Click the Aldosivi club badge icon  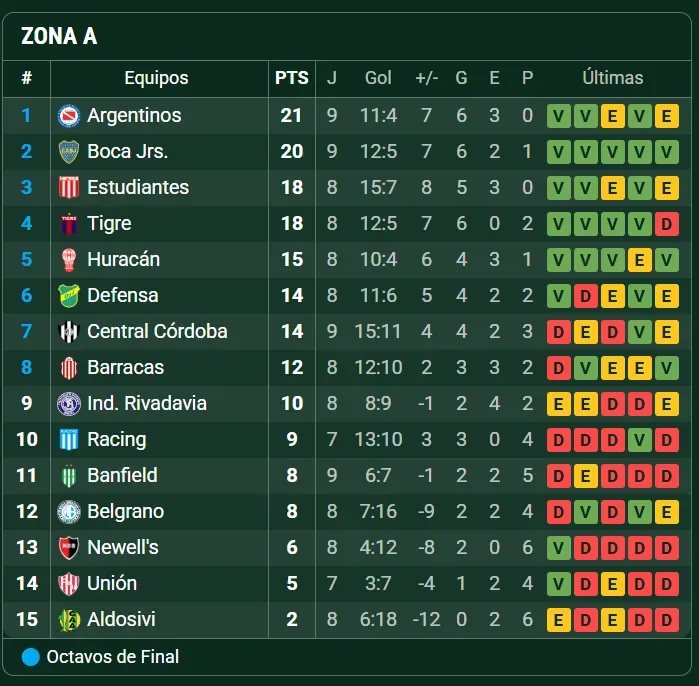point(68,620)
